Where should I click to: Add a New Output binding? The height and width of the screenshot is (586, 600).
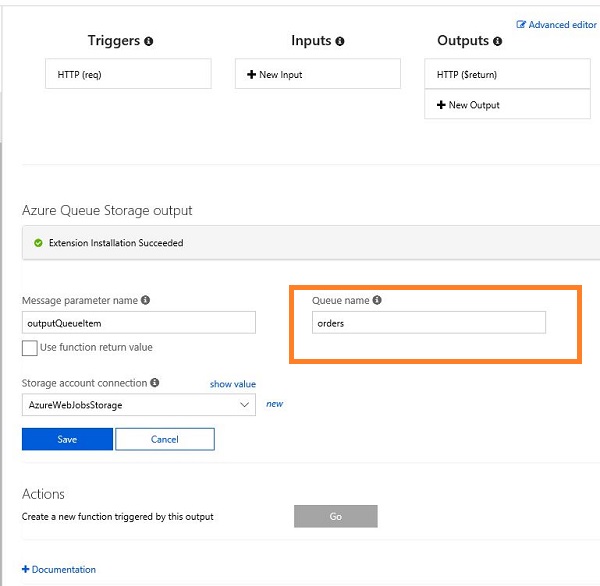click(507, 104)
